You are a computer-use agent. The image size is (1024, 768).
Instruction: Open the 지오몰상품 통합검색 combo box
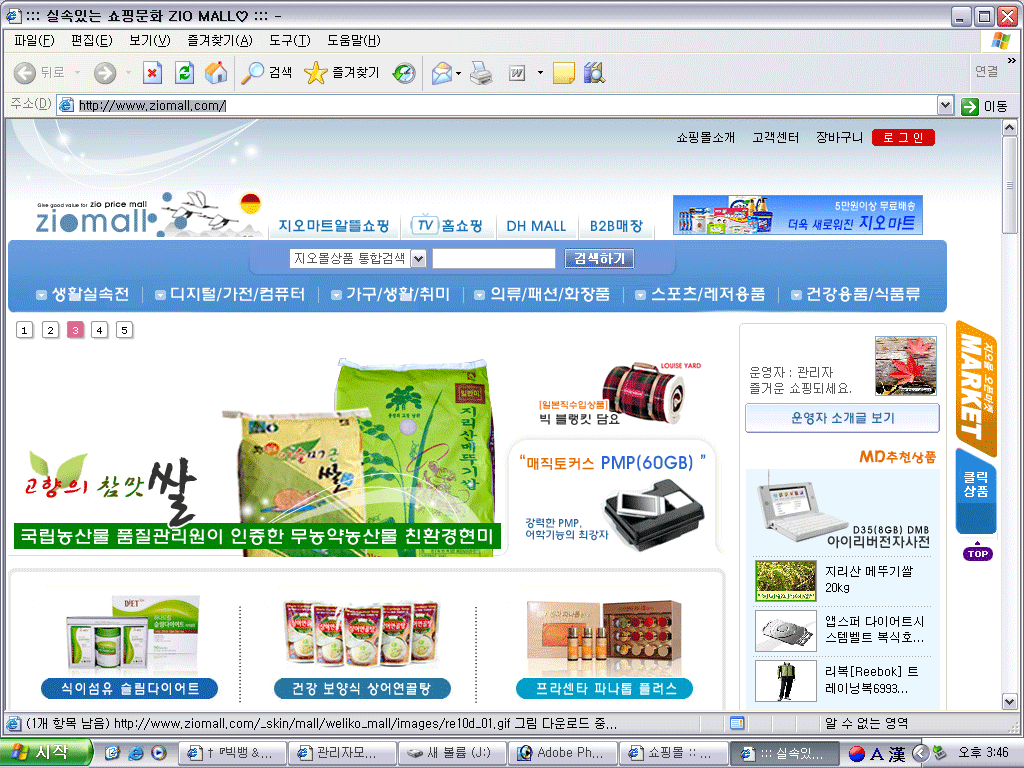357,259
